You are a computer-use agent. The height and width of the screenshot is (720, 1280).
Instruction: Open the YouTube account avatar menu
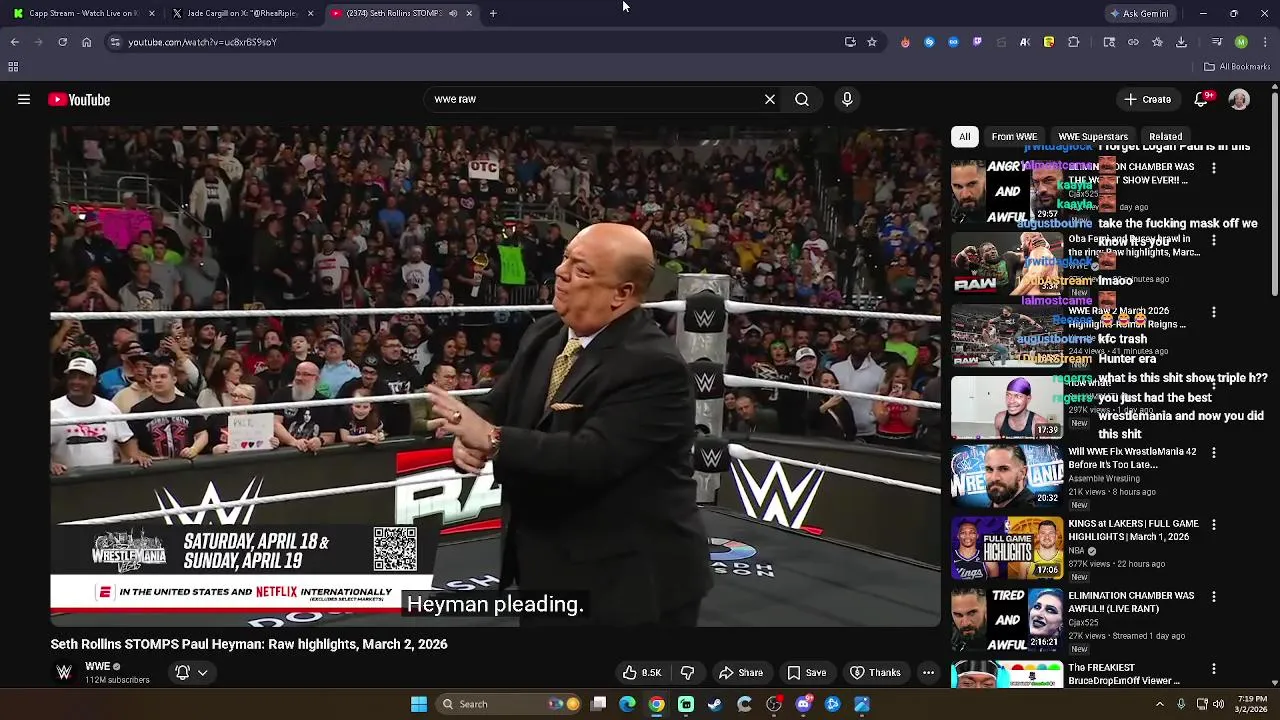click(x=1239, y=100)
